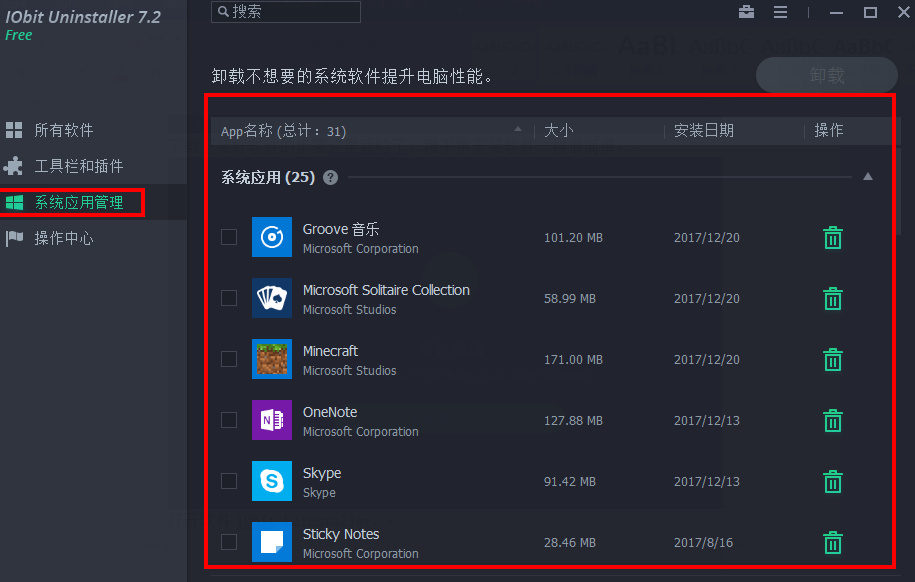Minimize the IObit Uninstaller window
This screenshot has width=915, height=582.
836,12
